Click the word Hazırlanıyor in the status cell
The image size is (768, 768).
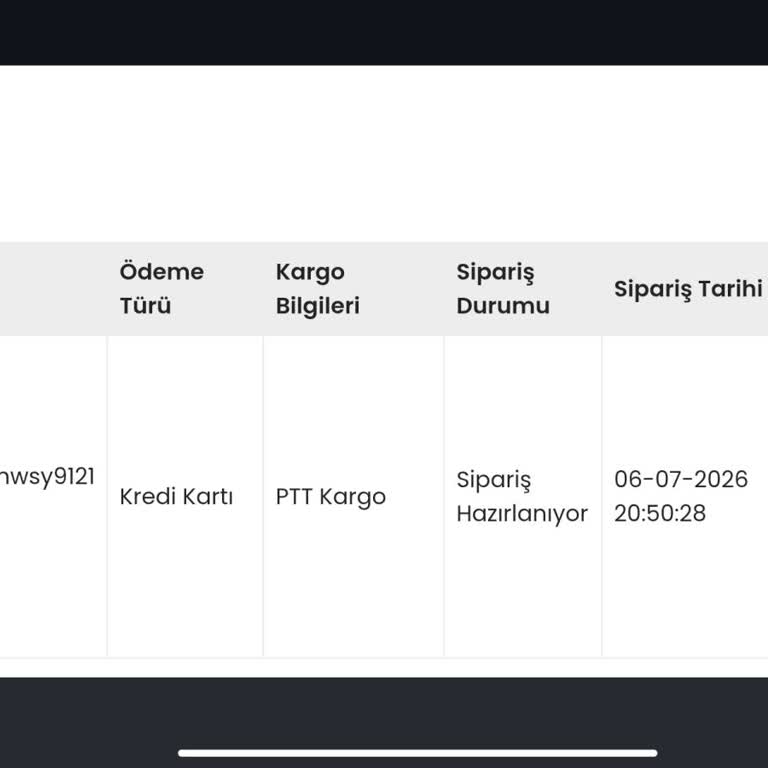[522, 514]
